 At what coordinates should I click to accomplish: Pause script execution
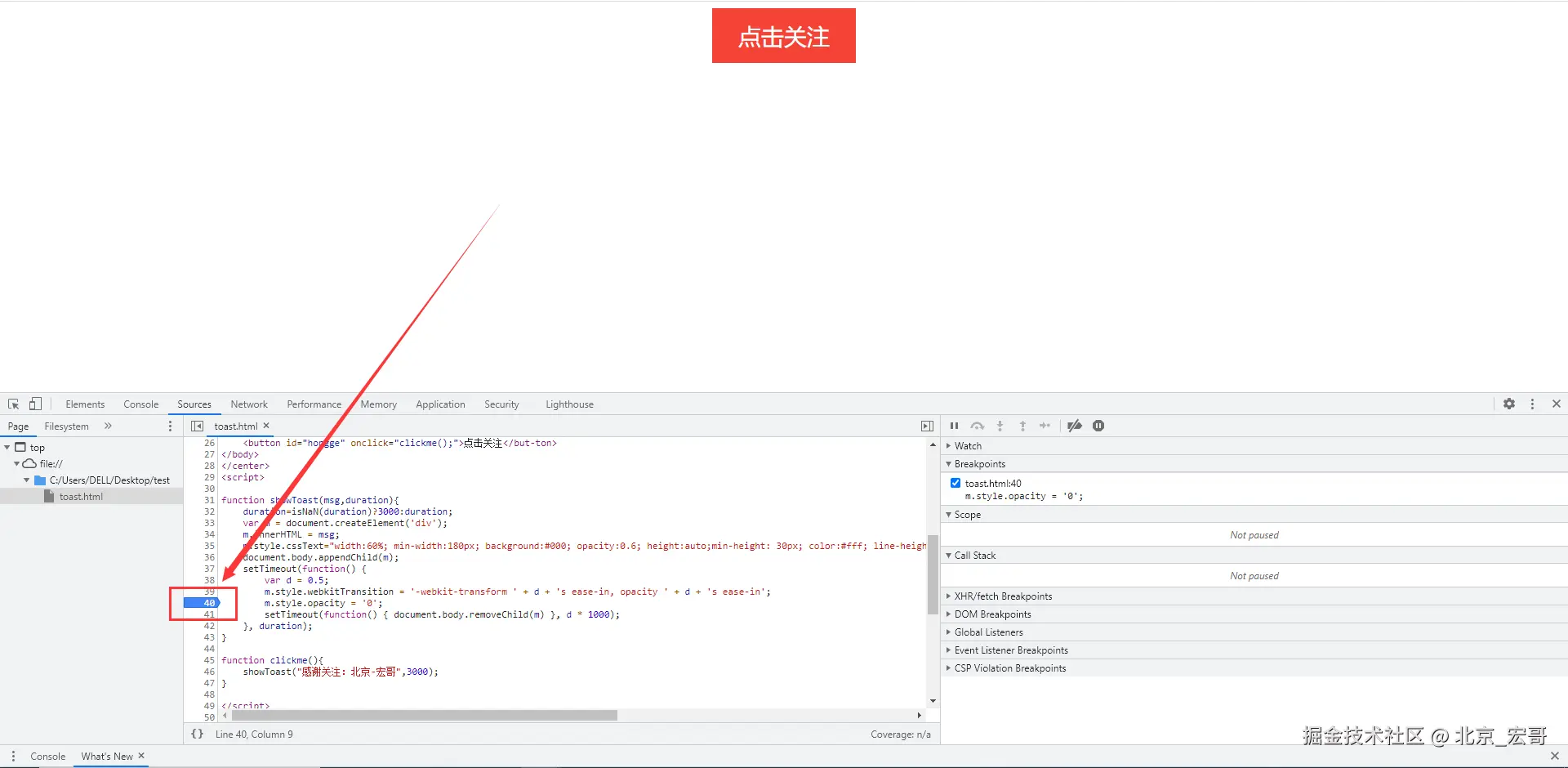[x=954, y=426]
